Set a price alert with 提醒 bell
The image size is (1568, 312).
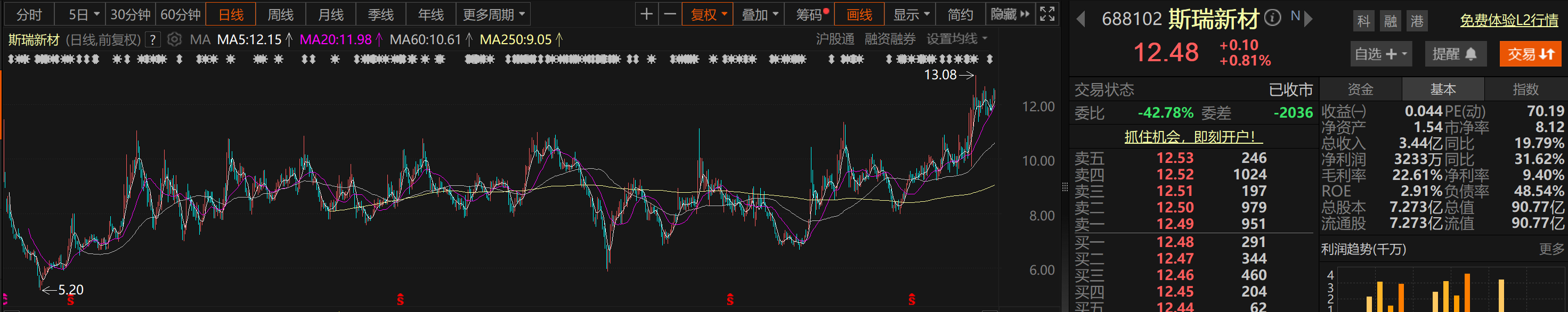point(1455,54)
